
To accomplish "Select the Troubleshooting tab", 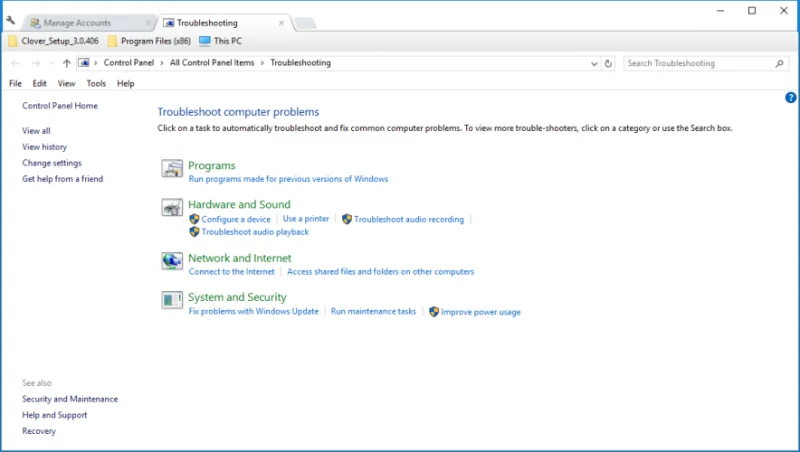I will tap(223, 23).
